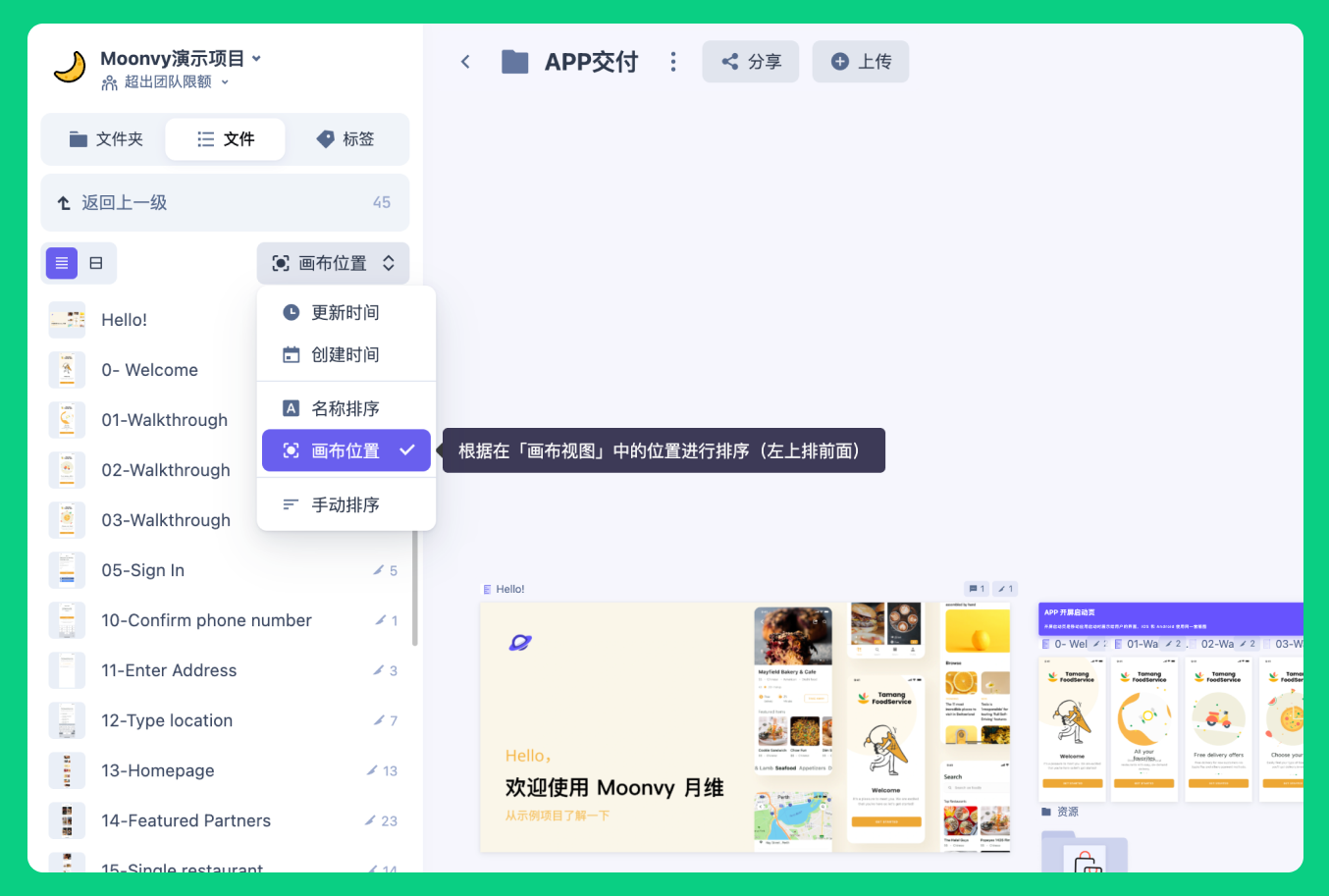Click the comment badge above Hello! canvas
This screenshot has height=896, width=1329.
(977, 589)
